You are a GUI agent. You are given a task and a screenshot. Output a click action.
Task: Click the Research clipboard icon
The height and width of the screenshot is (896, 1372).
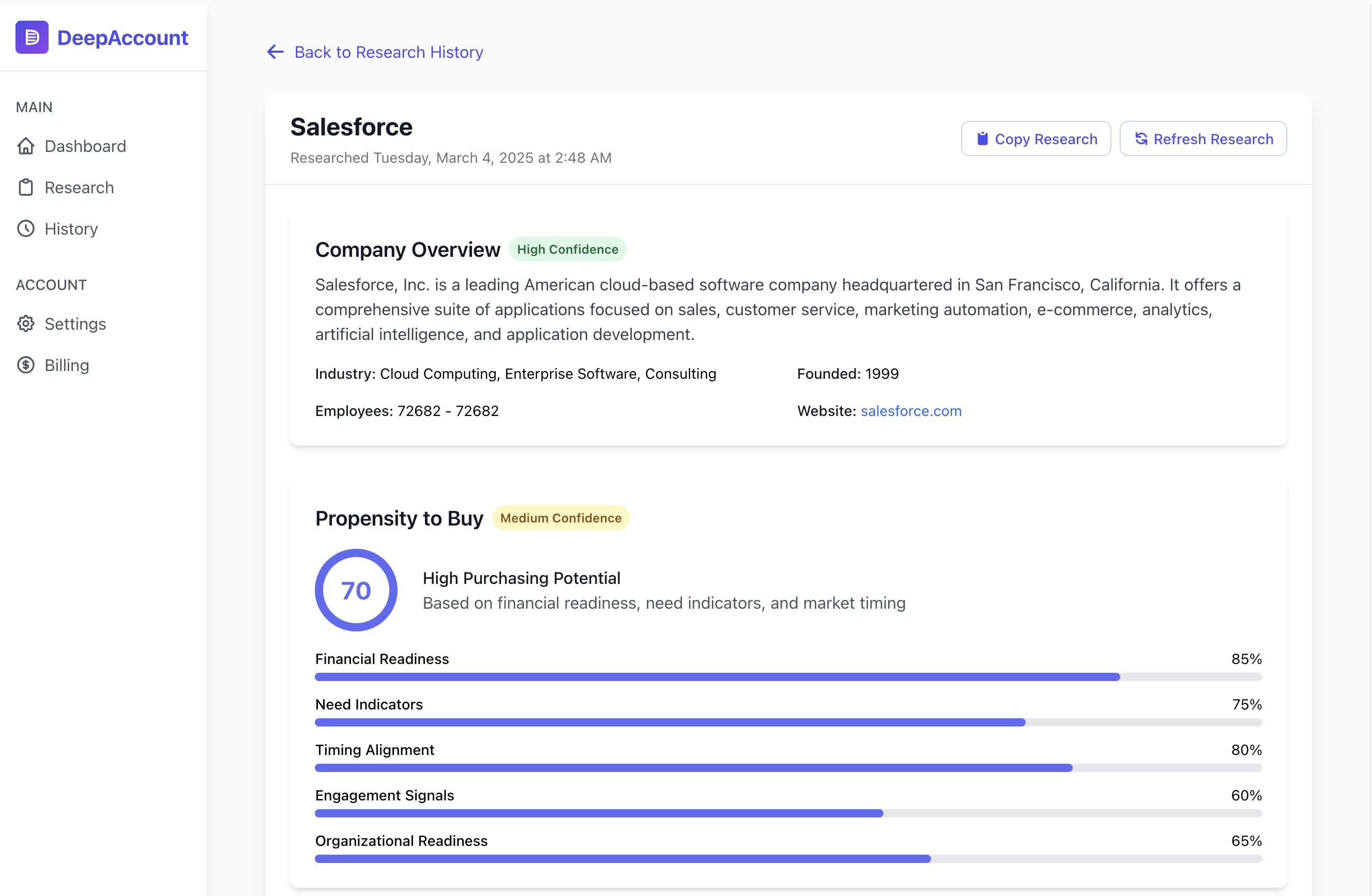coord(26,188)
